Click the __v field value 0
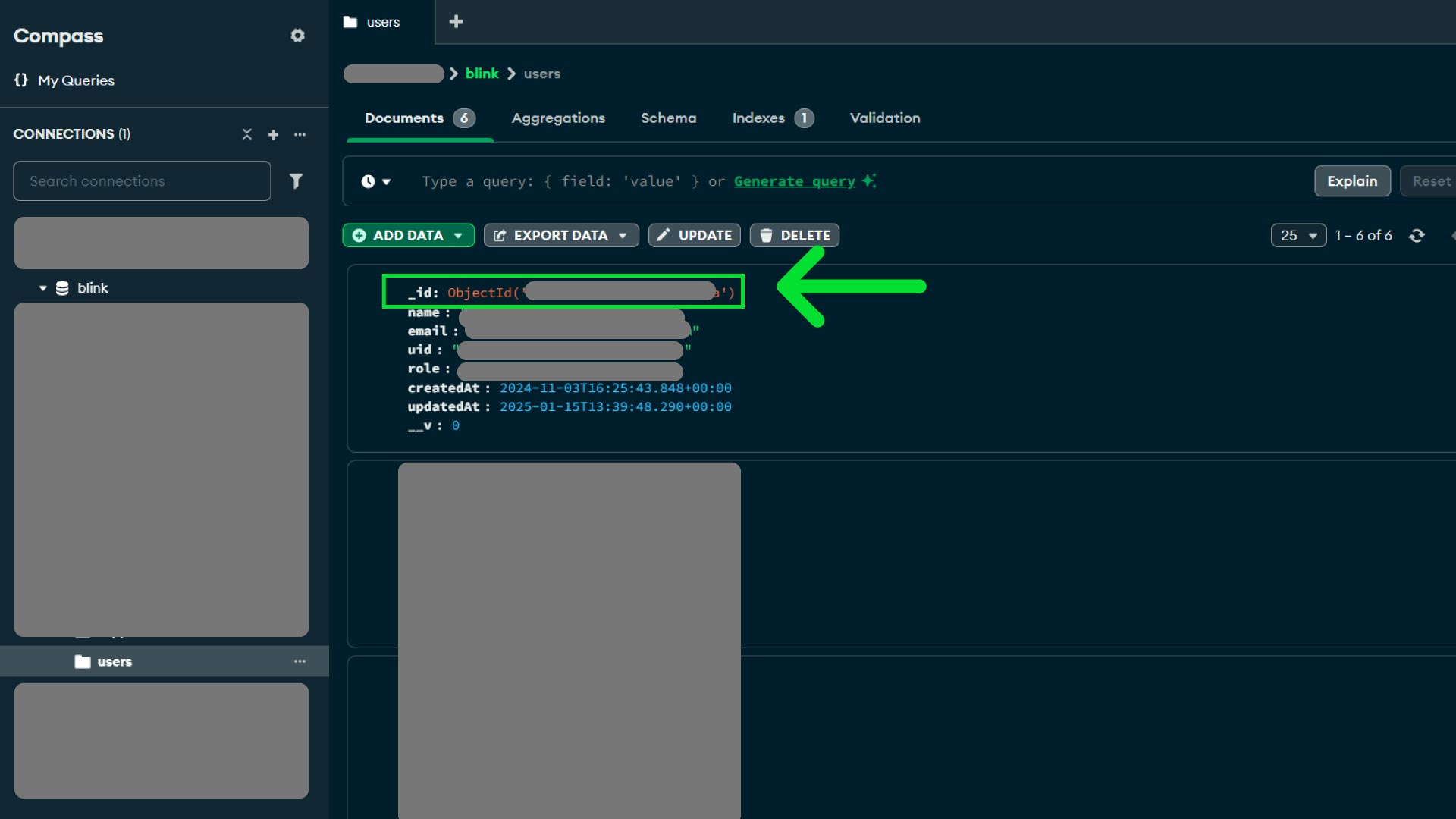Image resolution: width=1456 pixels, height=819 pixels. point(455,426)
